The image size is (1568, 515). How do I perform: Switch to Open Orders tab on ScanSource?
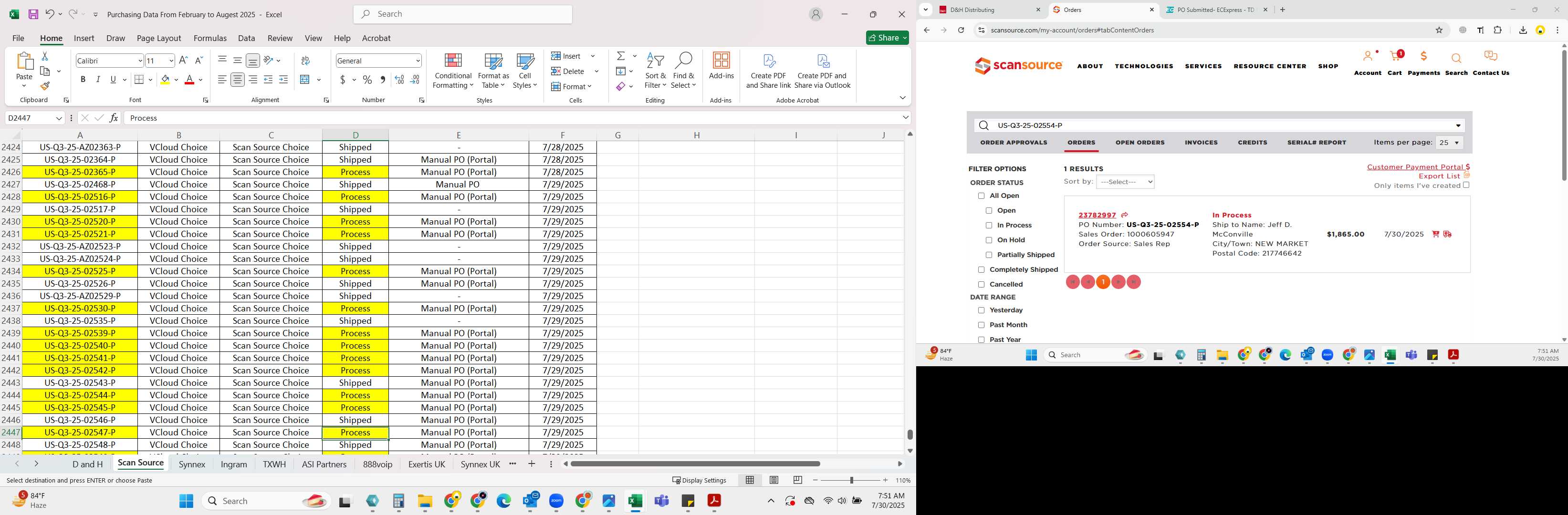[x=1139, y=142]
